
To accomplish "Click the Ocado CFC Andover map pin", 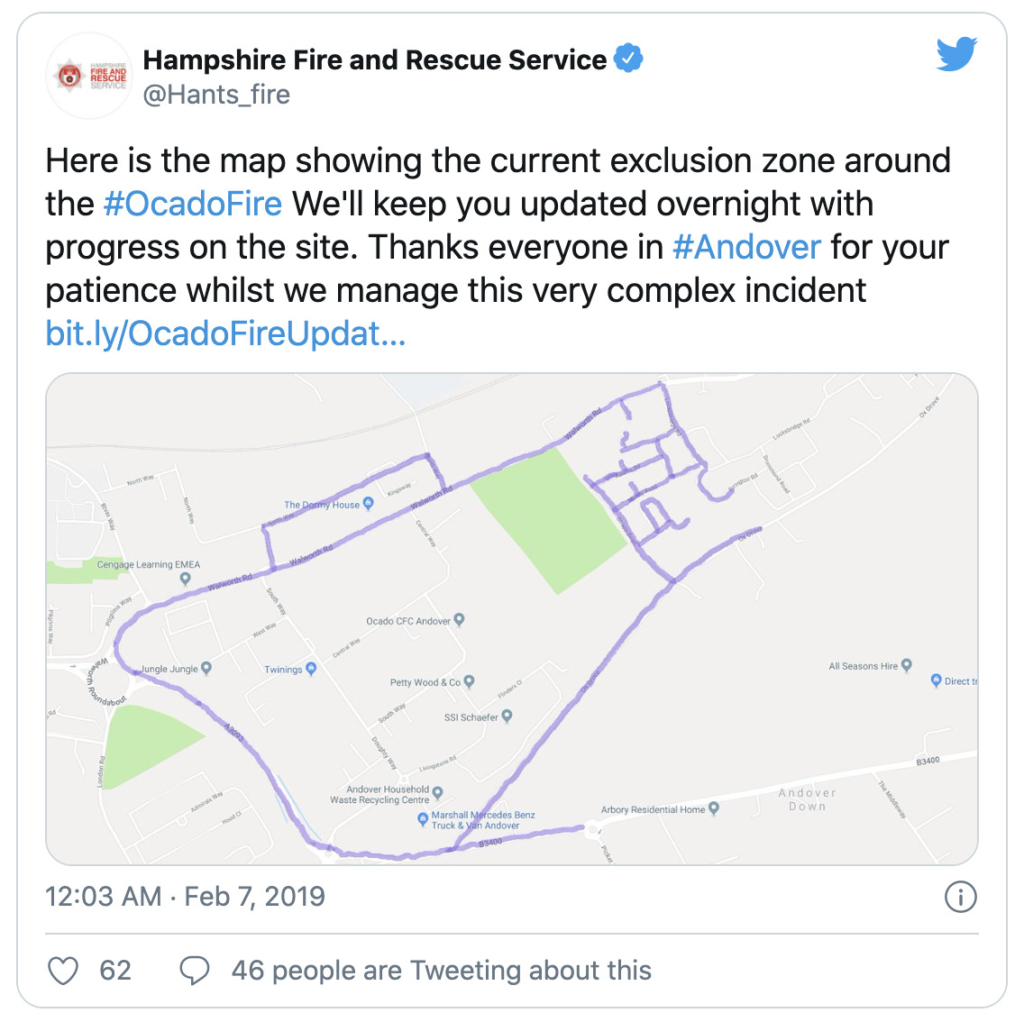I will click(459, 619).
